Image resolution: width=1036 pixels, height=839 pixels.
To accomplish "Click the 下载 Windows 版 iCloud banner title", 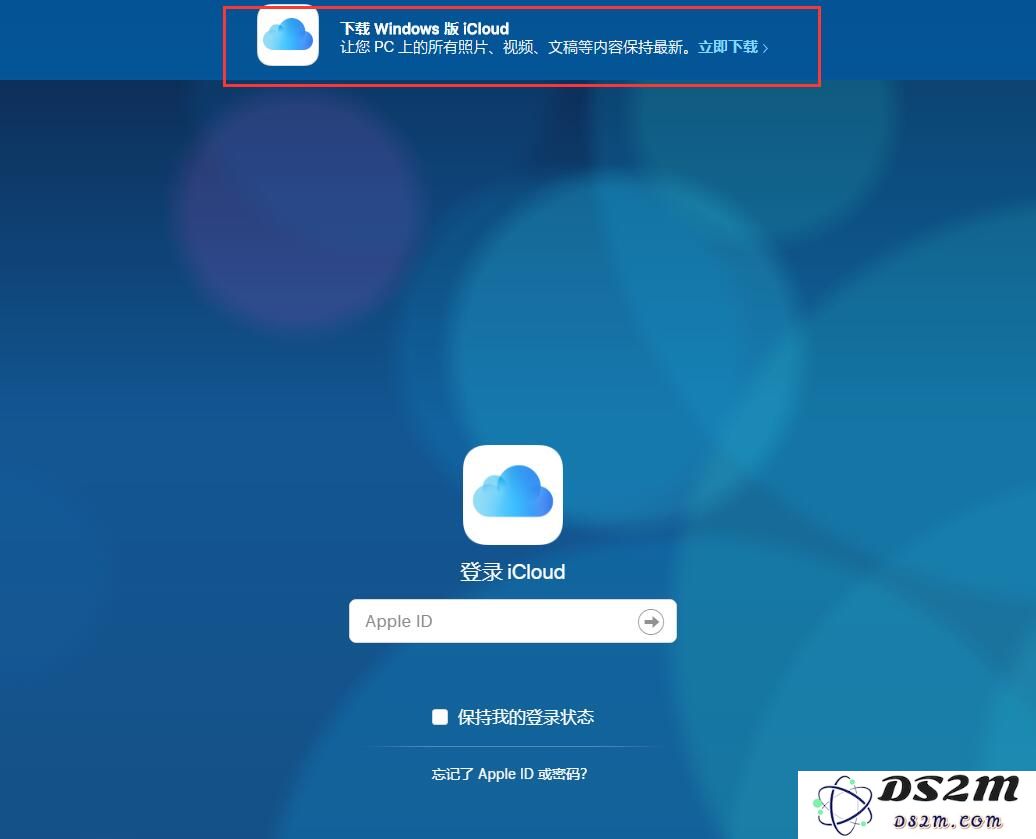I will pyautogui.click(x=424, y=29).
